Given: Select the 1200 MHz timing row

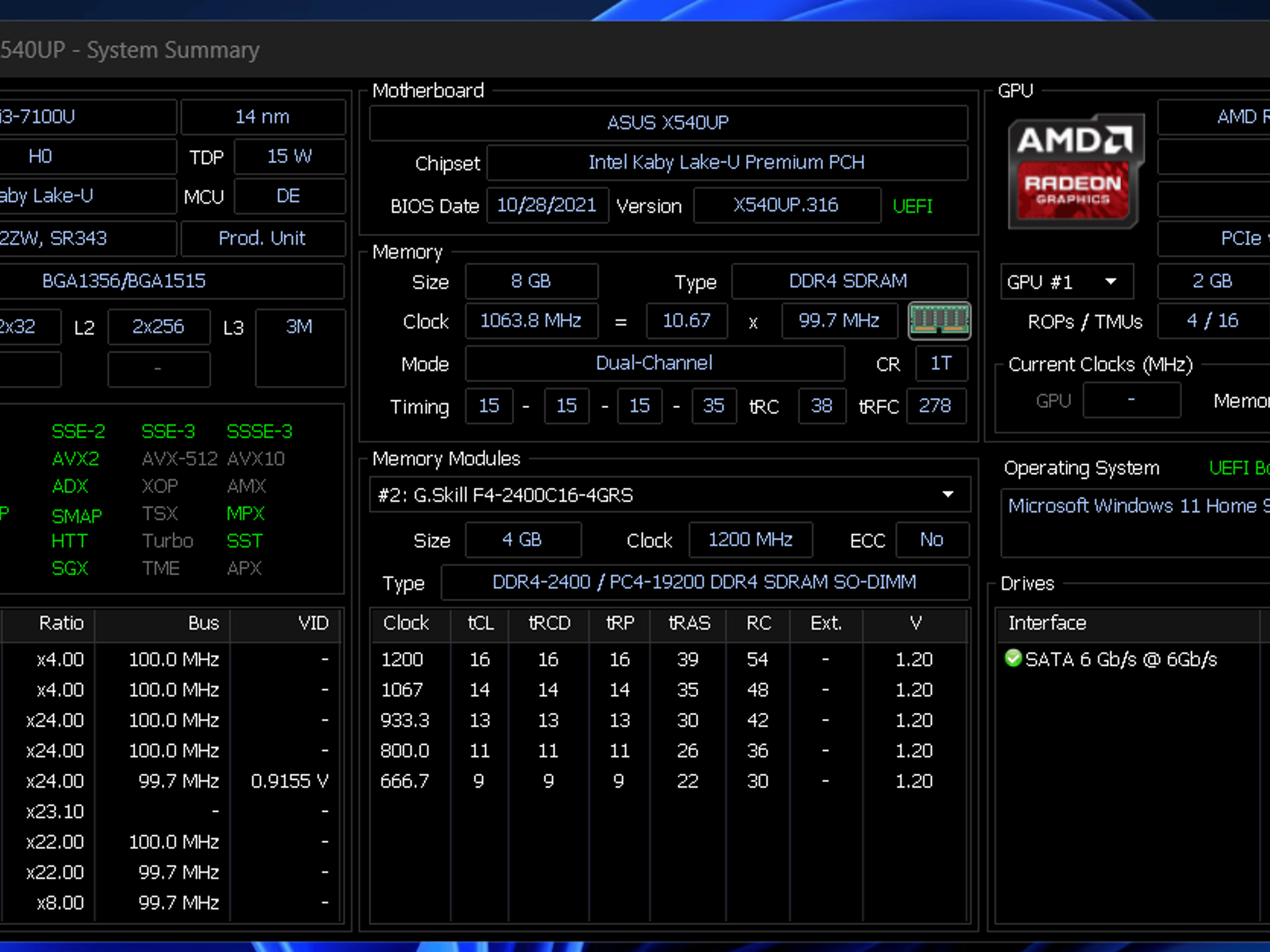Looking at the screenshot, I should (x=668, y=659).
